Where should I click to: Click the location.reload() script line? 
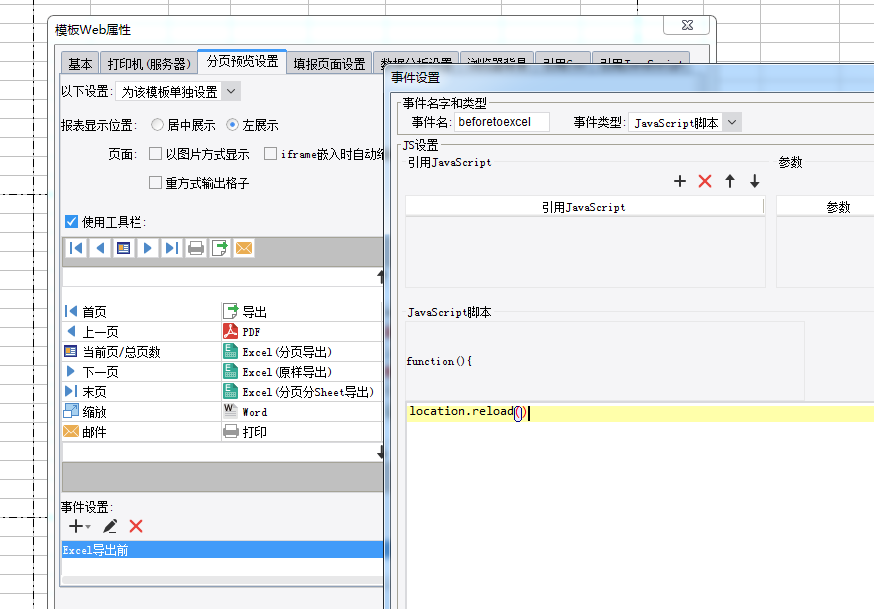tap(640, 412)
